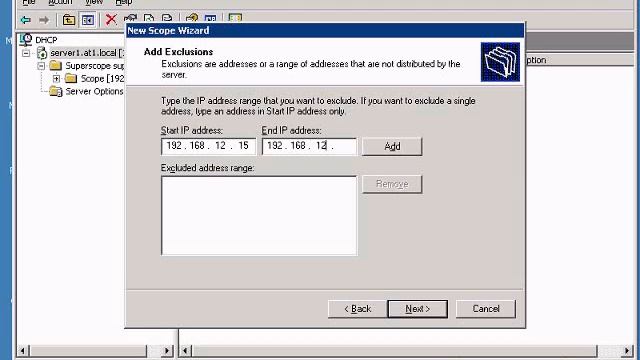The width and height of the screenshot is (640, 360).
Task: Click the Remove button
Action: tap(392, 184)
